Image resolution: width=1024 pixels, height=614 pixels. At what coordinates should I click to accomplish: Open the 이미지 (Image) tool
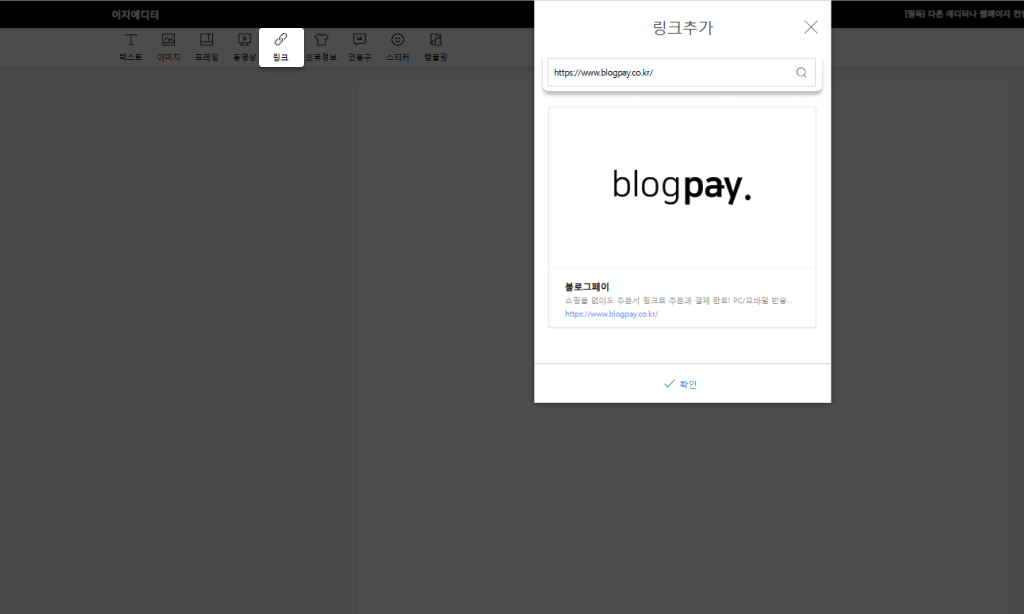point(168,47)
